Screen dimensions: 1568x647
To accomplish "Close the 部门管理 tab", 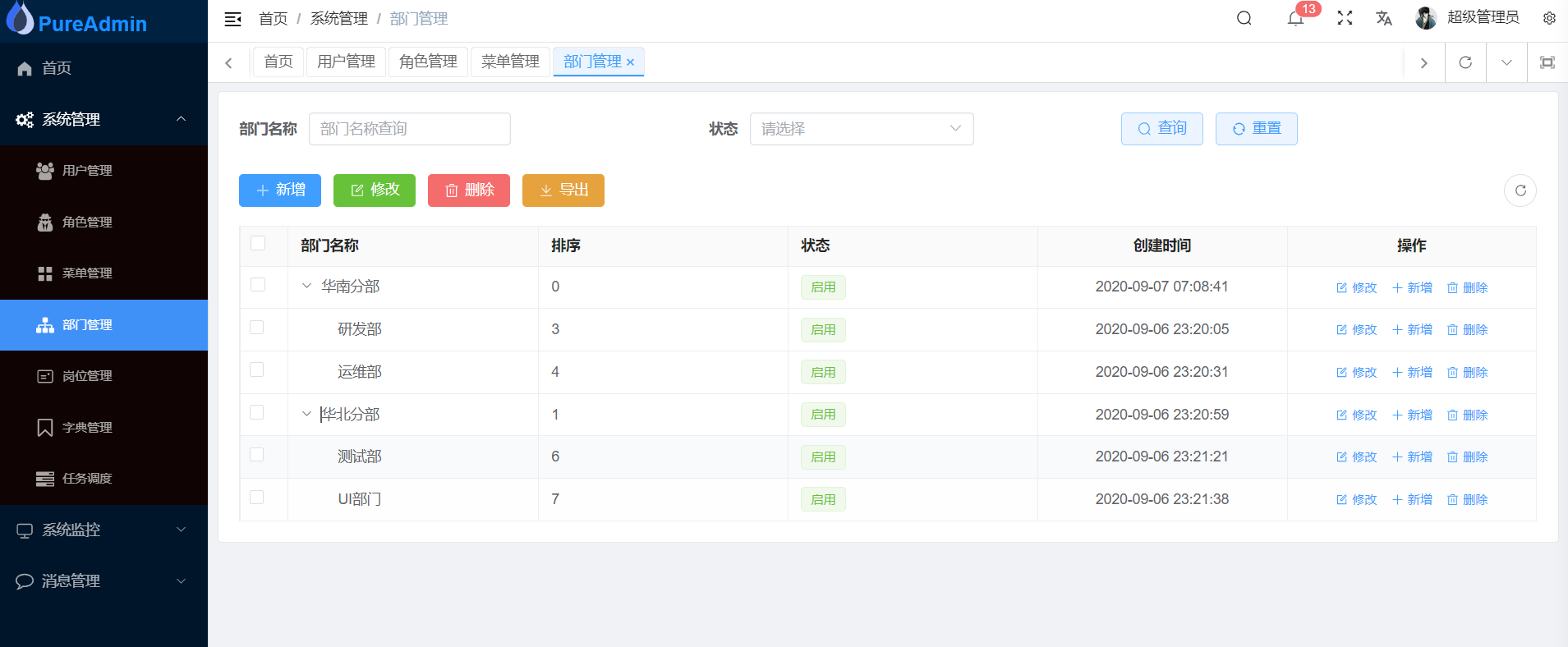I will [630, 62].
